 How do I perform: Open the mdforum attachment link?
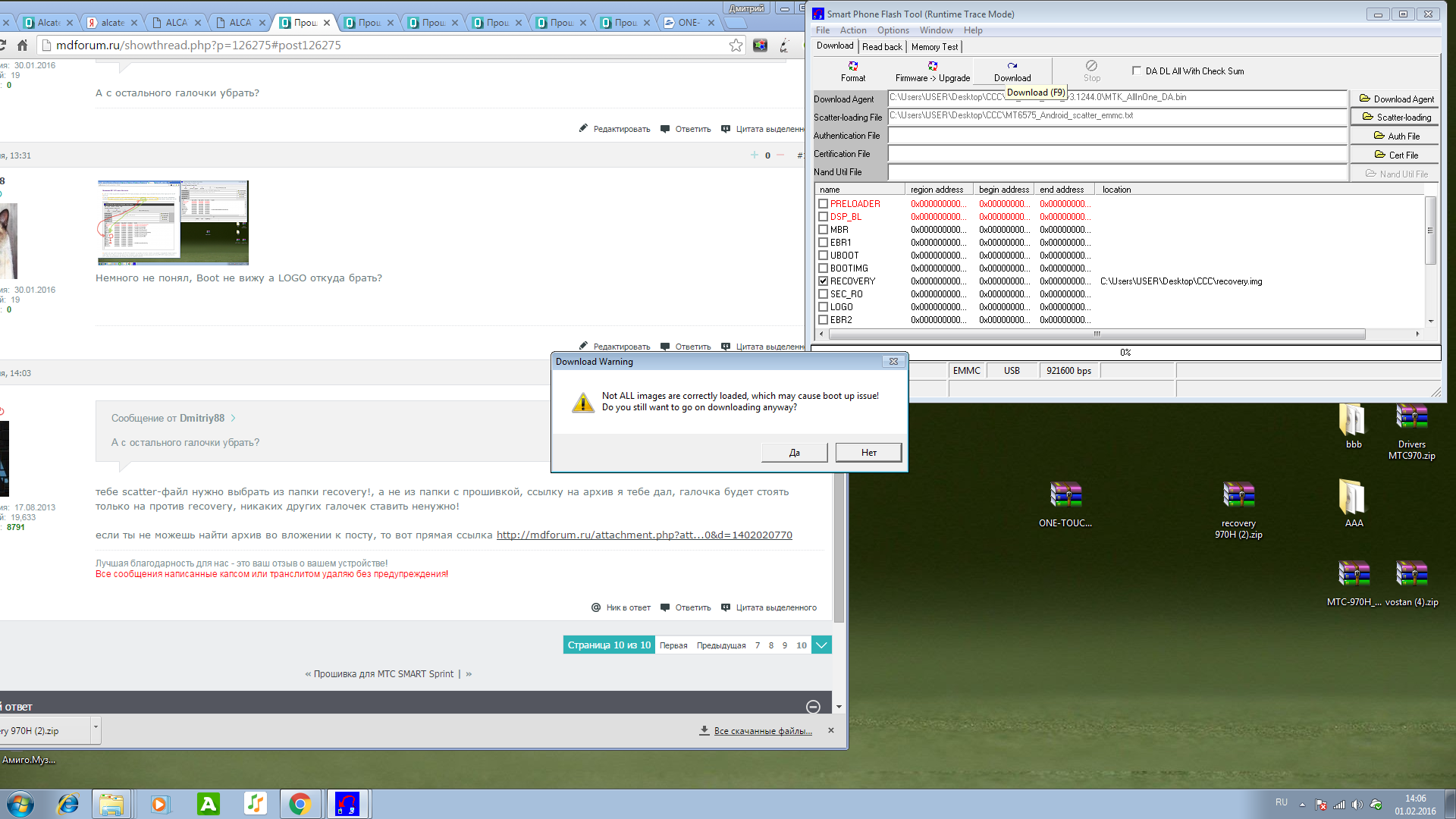point(644,535)
